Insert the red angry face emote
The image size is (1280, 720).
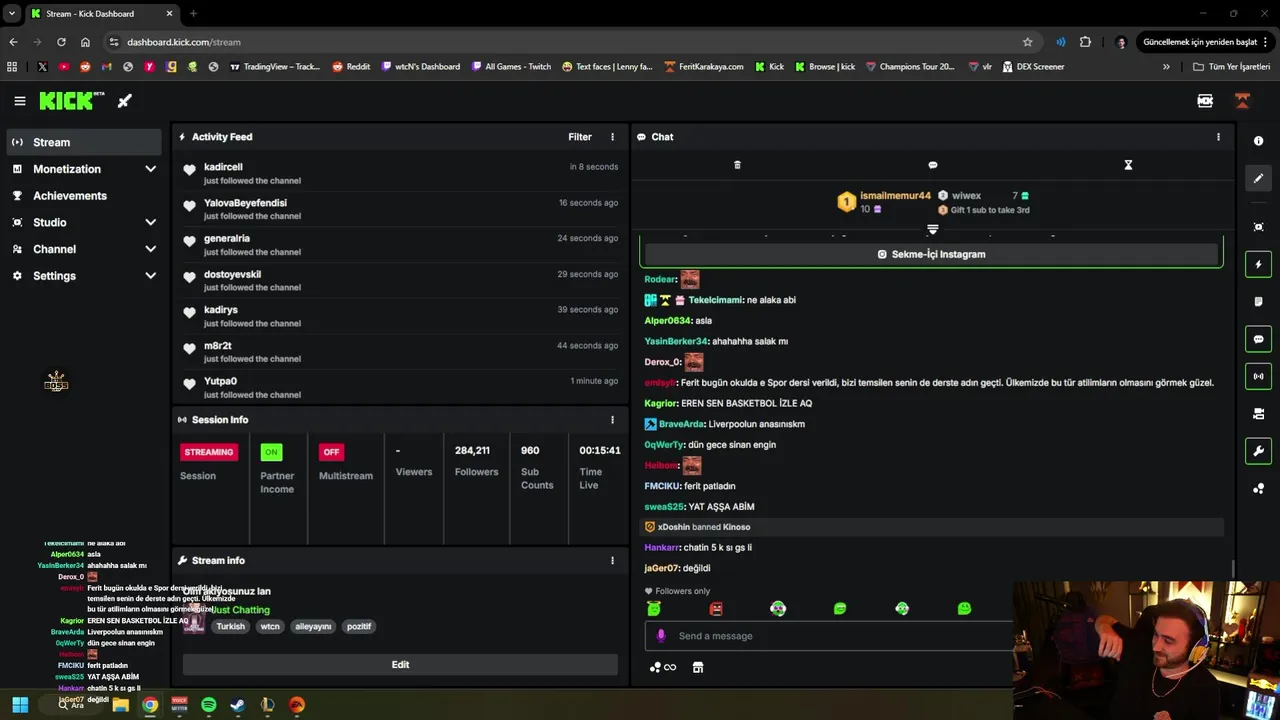pos(716,608)
